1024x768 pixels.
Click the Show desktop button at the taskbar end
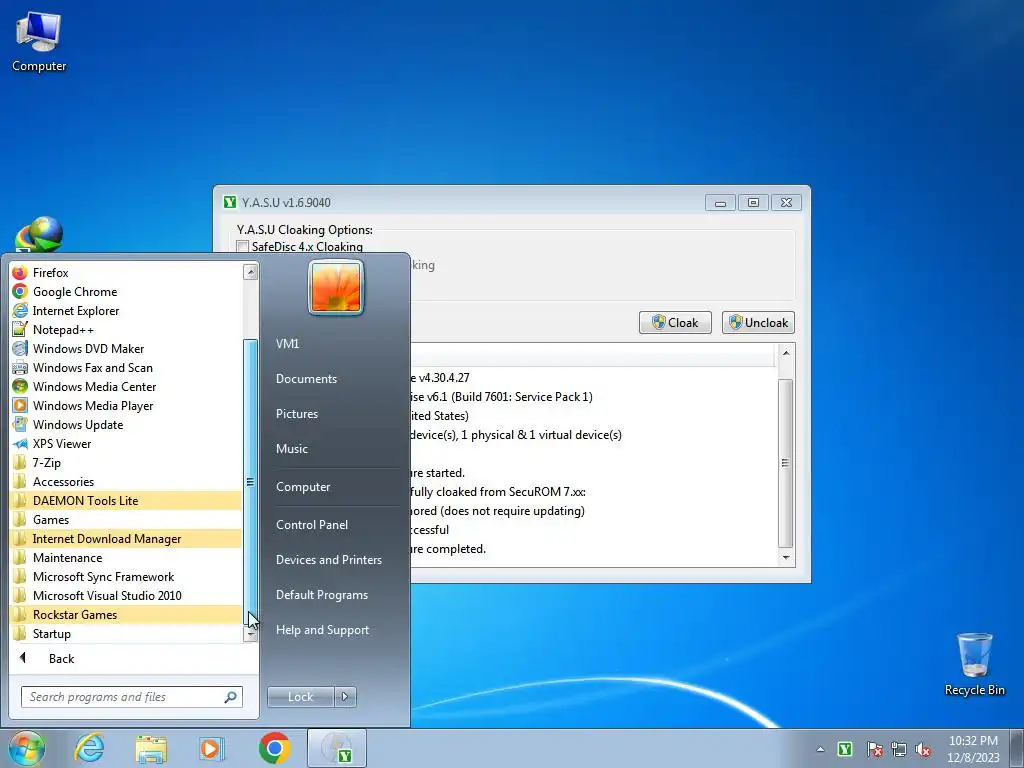tap(1017, 748)
